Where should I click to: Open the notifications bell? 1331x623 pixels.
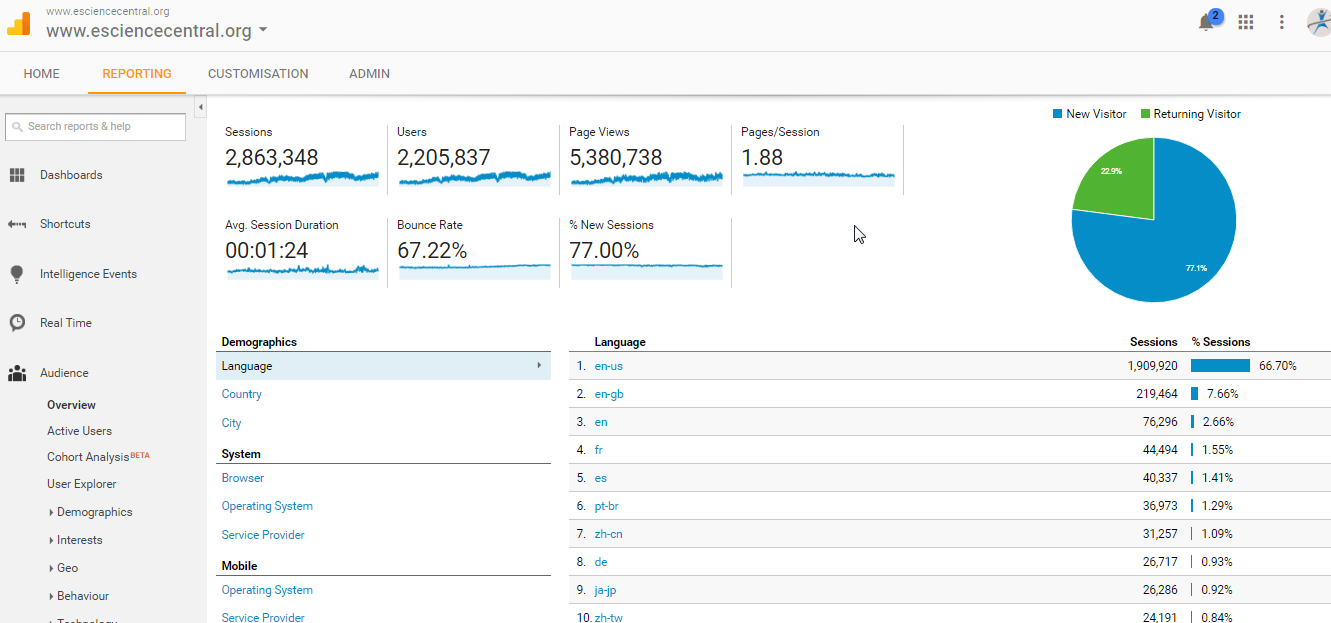point(1206,20)
